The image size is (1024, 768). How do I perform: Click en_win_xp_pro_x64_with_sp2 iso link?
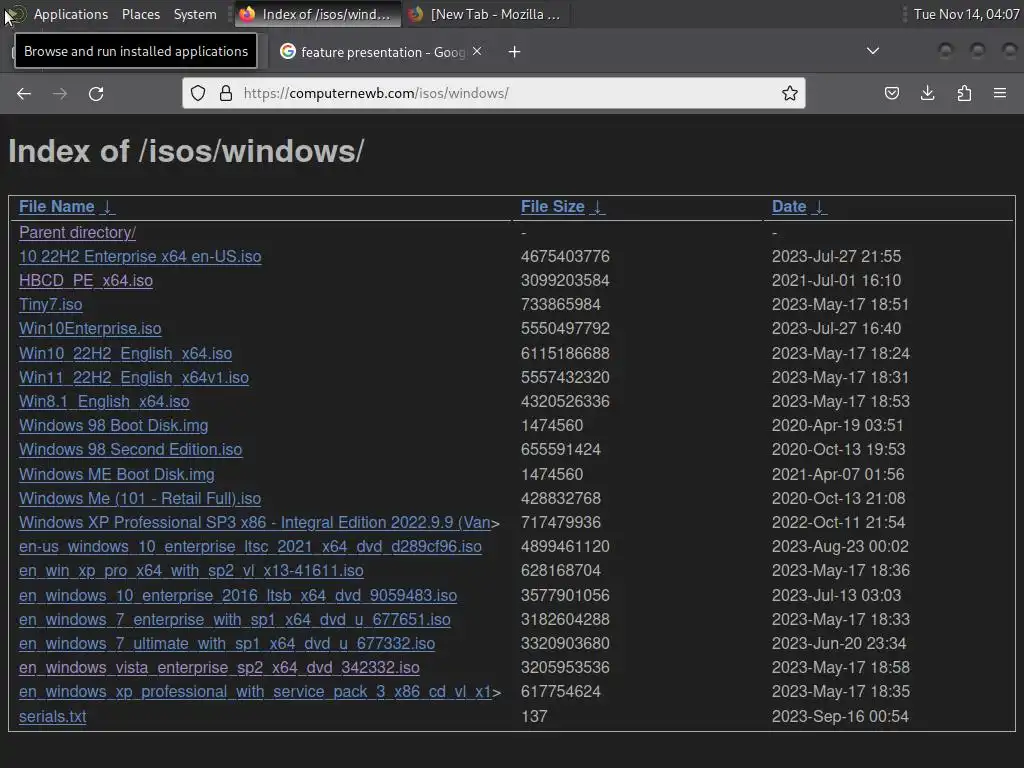(191, 571)
